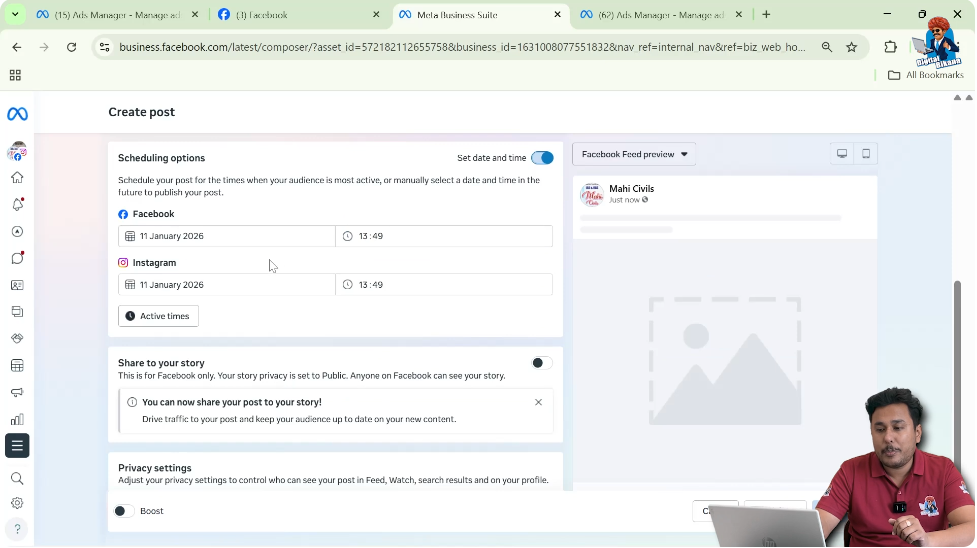This screenshot has width=977, height=548.
Task: Click the Facebook calendar date icon
Action: pyautogui.click(x=130, y=236)
